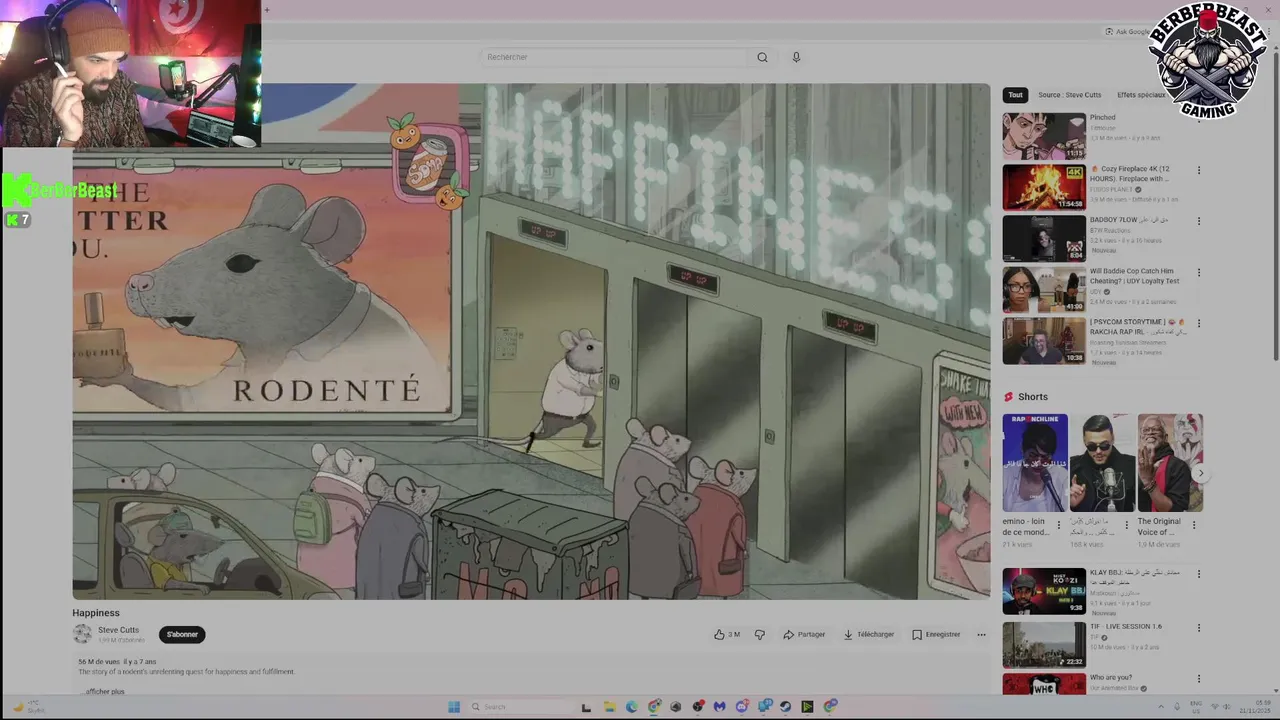The image size is (1280, 720).
Task: Click the Partager share button
Action: pos(805,634)
